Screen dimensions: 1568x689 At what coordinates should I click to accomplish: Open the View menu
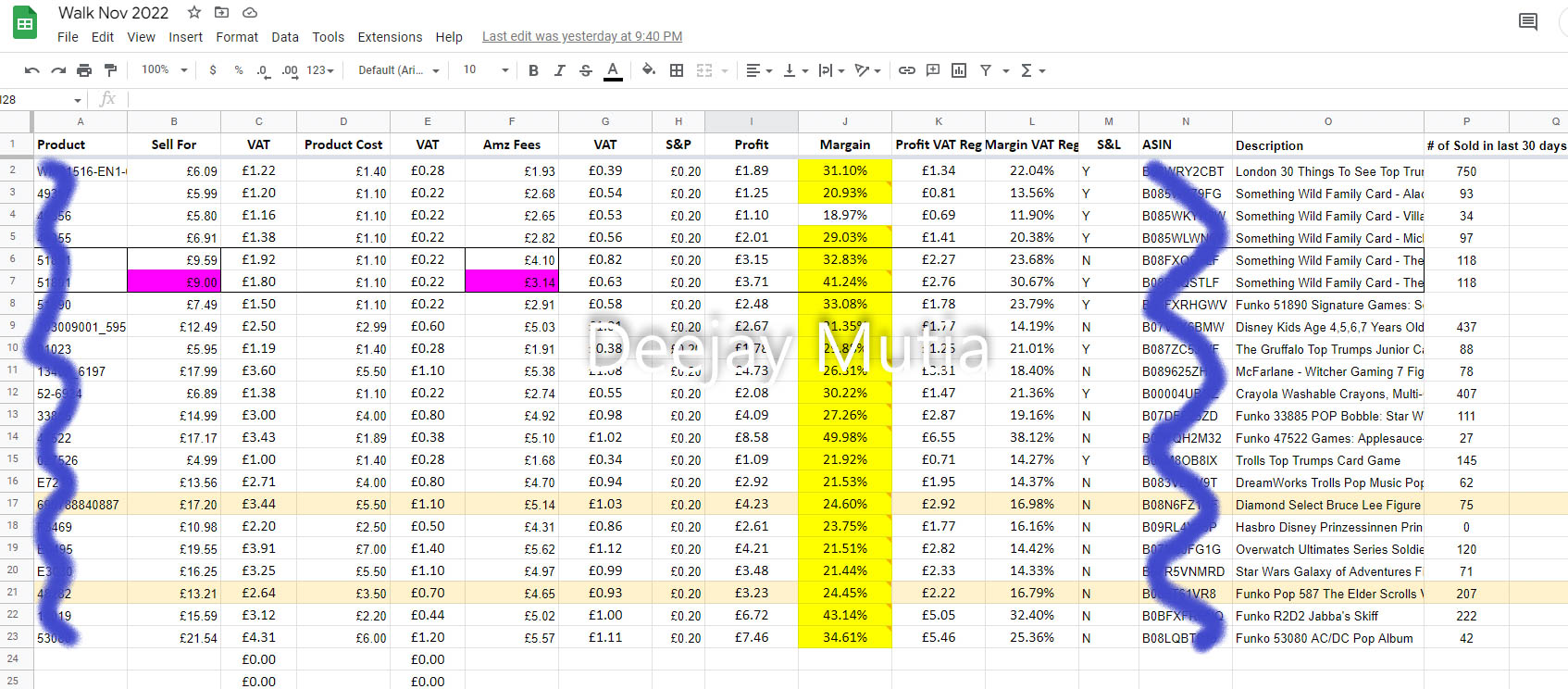tap(141, 37)
